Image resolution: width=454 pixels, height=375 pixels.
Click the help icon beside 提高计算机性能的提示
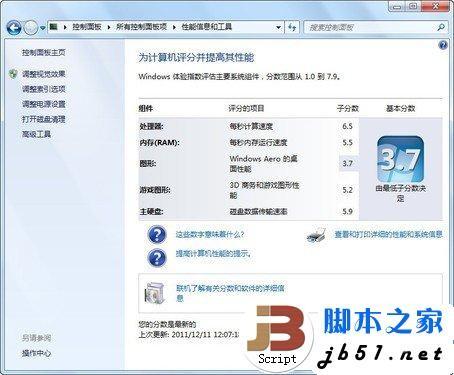point(157,257)
